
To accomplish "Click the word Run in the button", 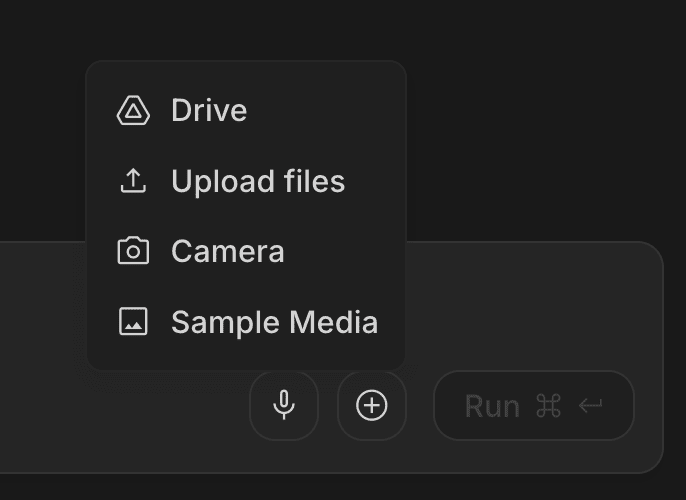I will coord(492,406).
